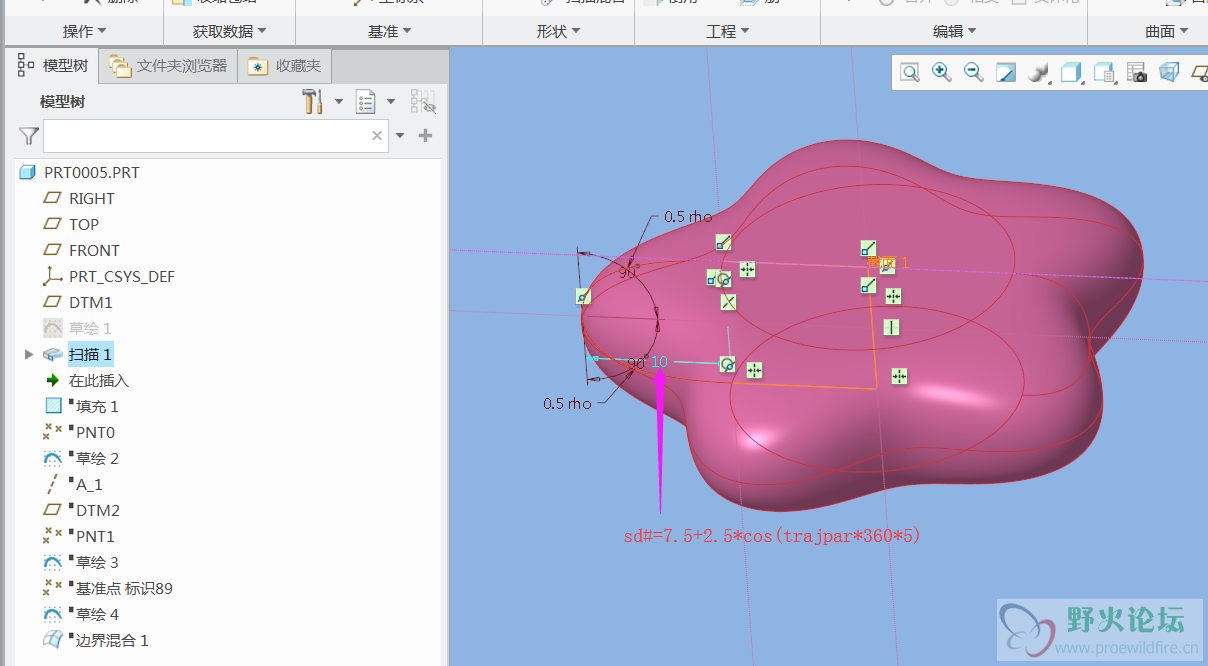1208x666 pixels.
Task: Click the 填充 1 fill feature icon
Action: (54, 406)
